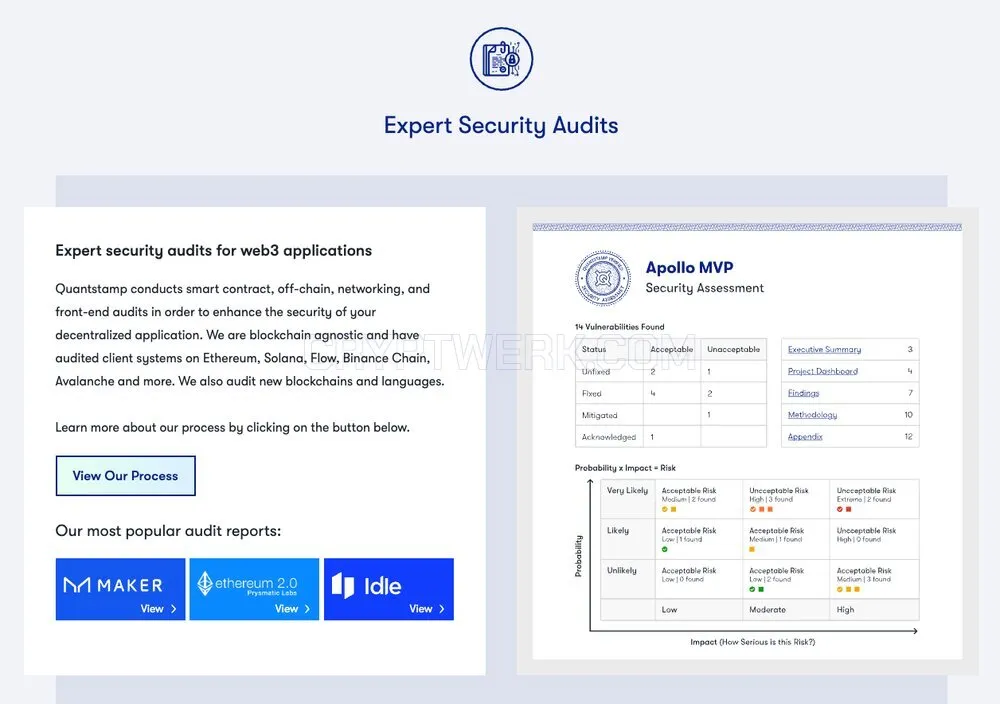The height and width of the screenshot is (704, 1000).
Task: Click 'Expert security audits for web3 applications' heading
Action: (x=214, y=251)
